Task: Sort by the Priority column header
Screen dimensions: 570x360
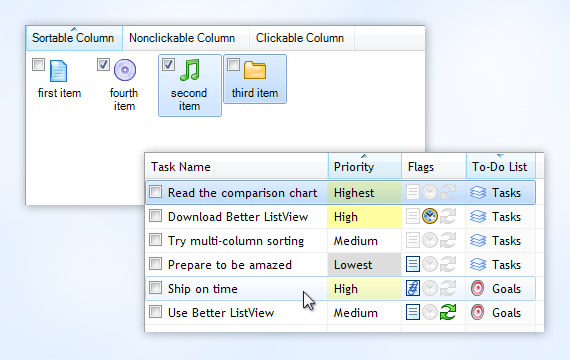Action: click(365, 166)
